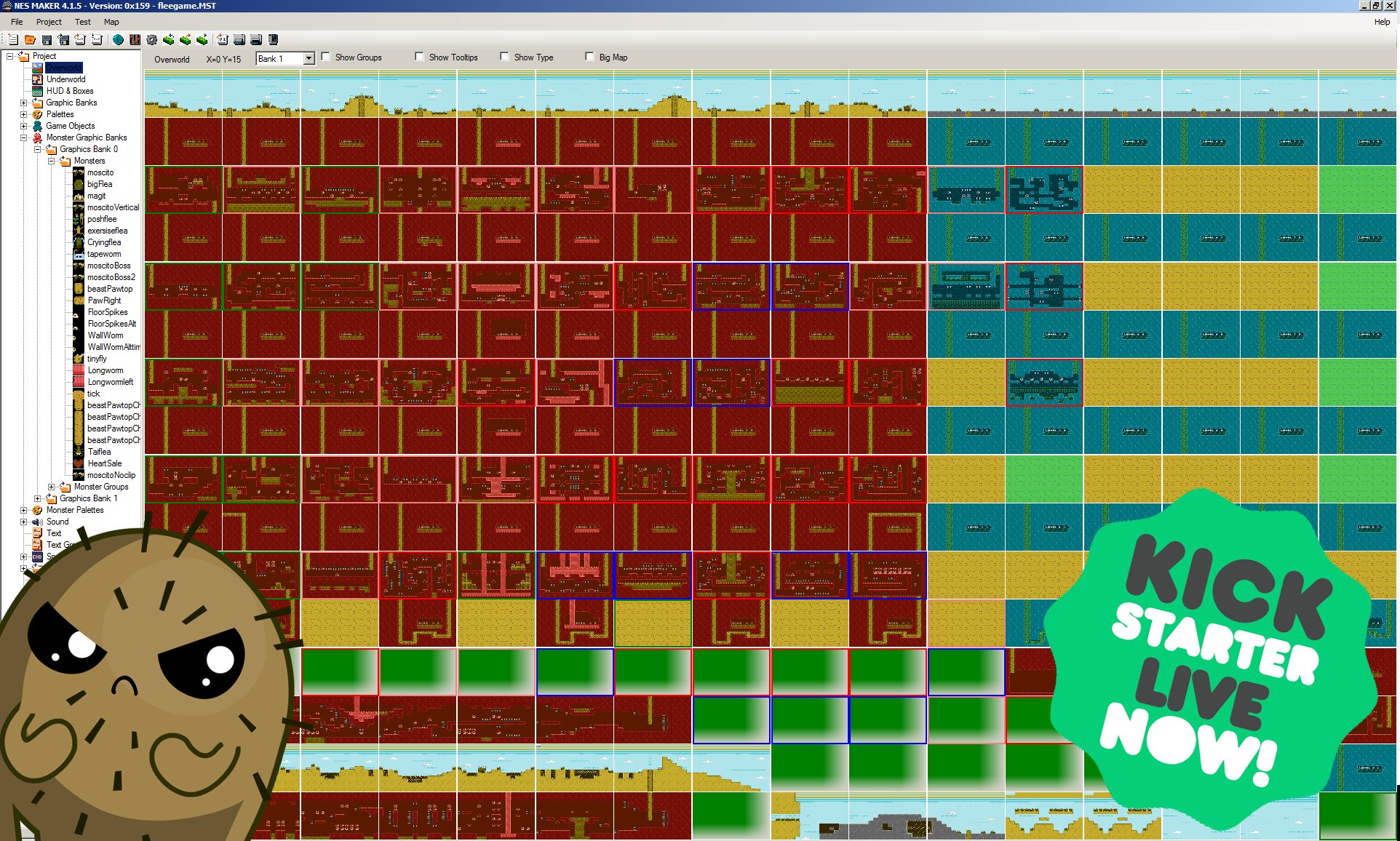Select the Cryingflea monster
This screenshot has height=841, width=1400.
click(x=104, y=242)
